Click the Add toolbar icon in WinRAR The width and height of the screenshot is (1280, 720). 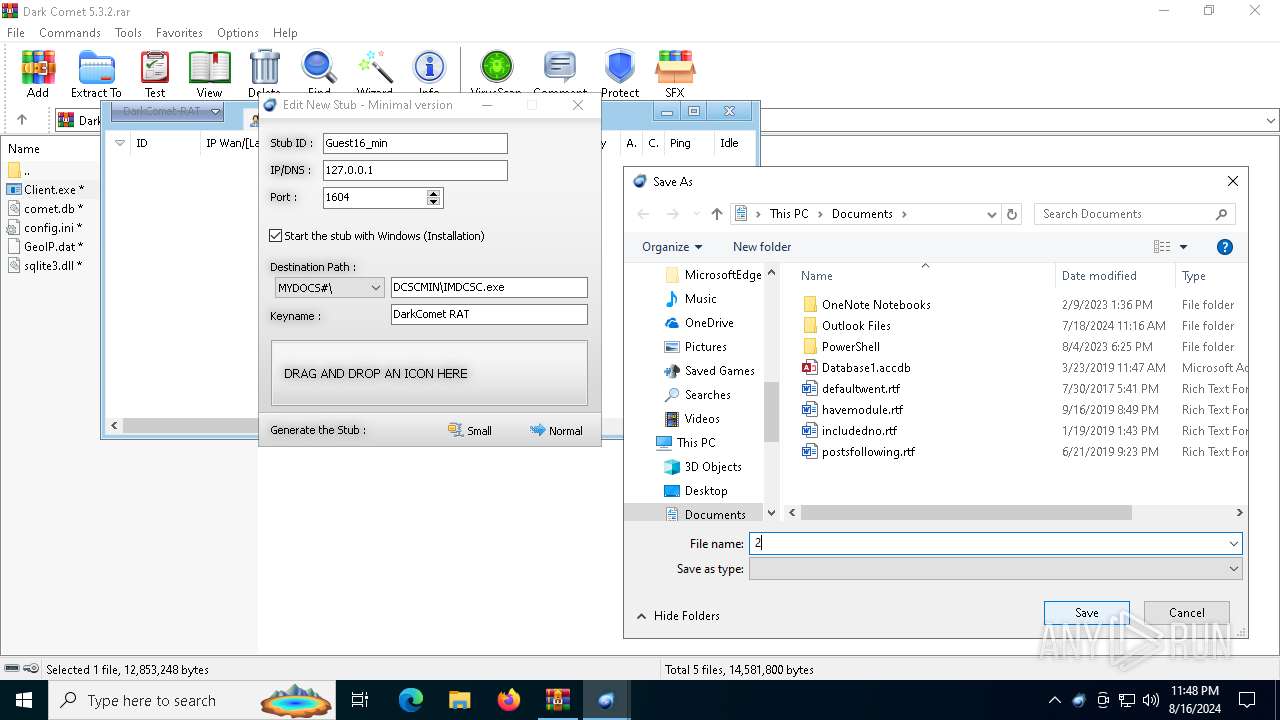tap(38, 74)
